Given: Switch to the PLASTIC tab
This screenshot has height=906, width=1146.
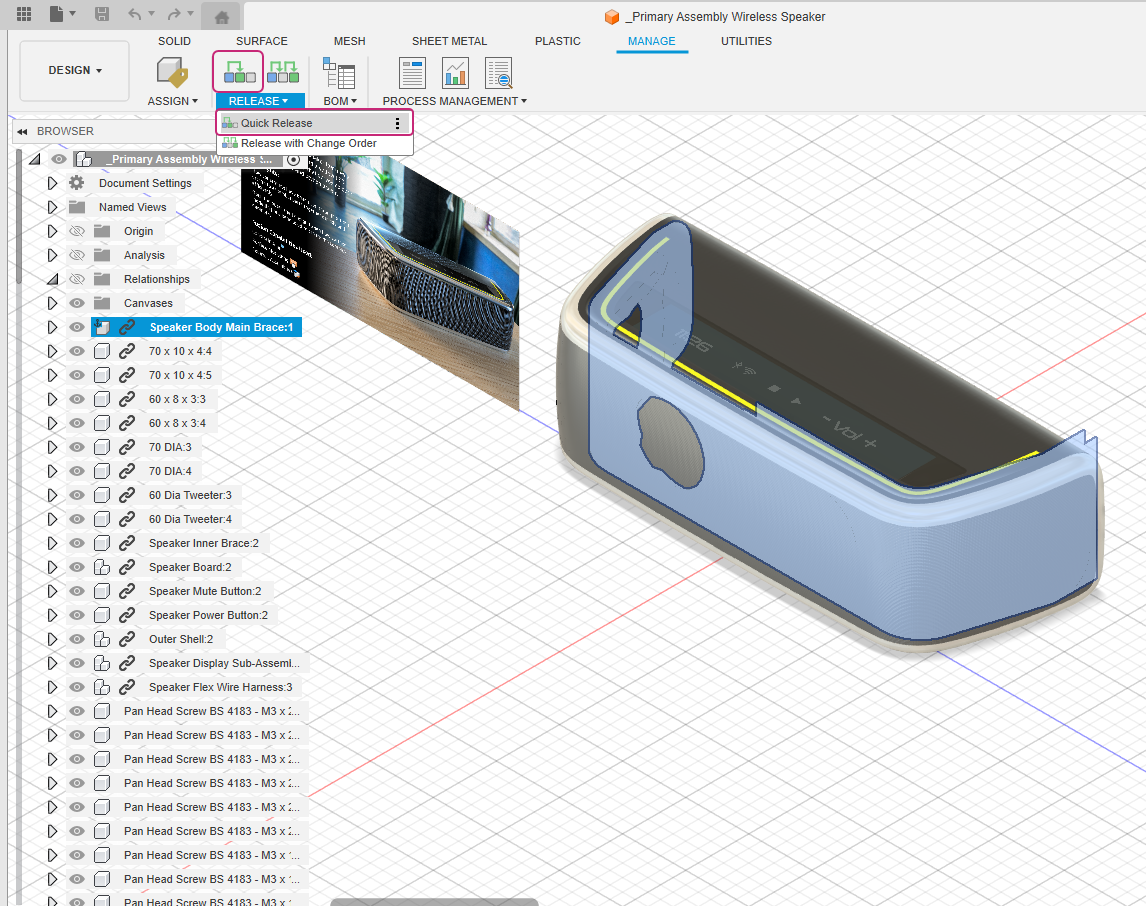Looking at the screenshot, I should [558, 41].
